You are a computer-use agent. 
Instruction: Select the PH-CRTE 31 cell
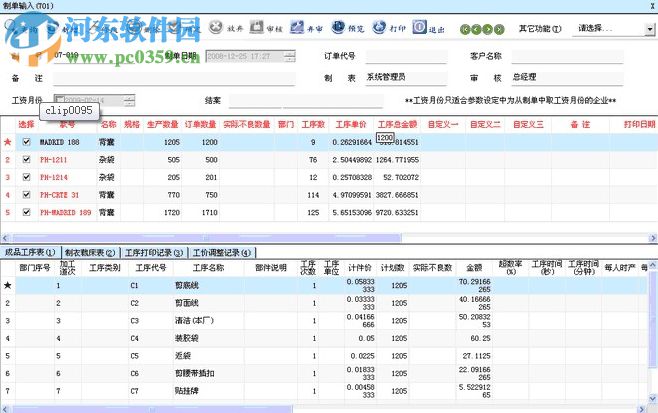[67, 195]
